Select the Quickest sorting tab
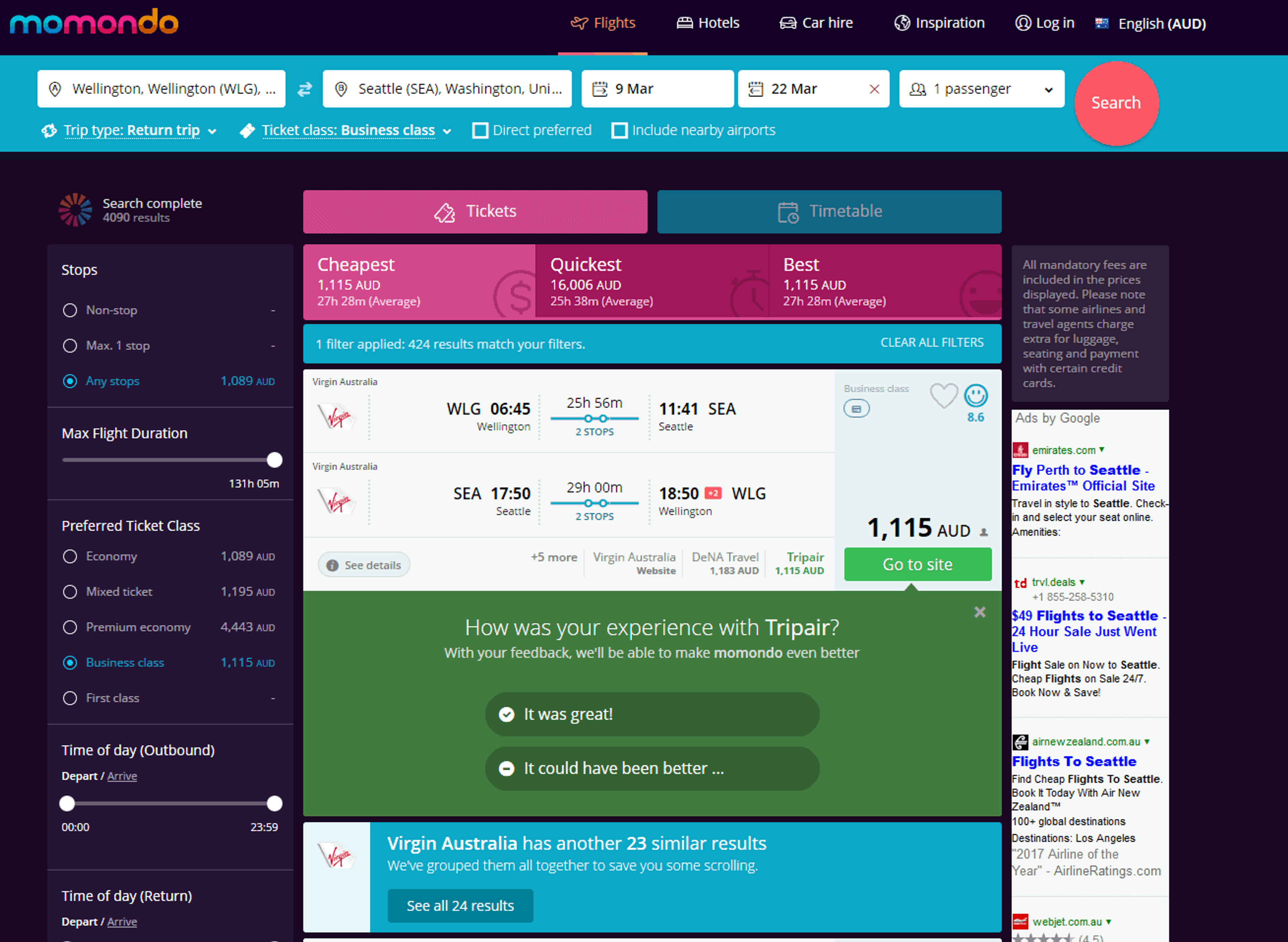Screen dimensions: 1288x942 pyautogui.click(x=651, y=281)
